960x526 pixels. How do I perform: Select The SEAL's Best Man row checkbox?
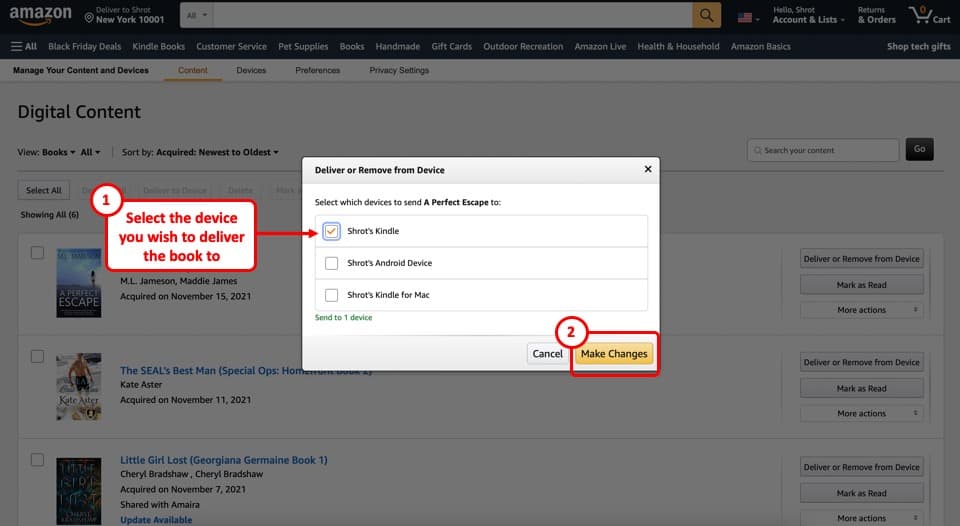click(x=37, y=356)
